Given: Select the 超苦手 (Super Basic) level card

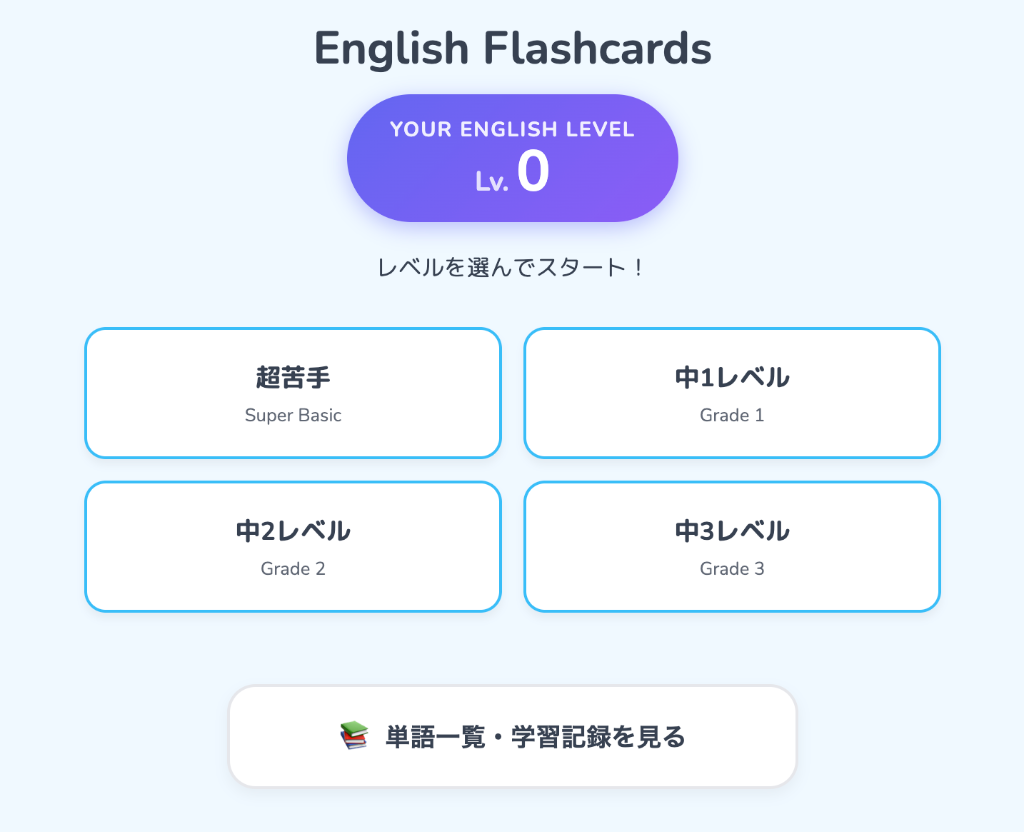Looking at the screenshot, I should [293, 392].
